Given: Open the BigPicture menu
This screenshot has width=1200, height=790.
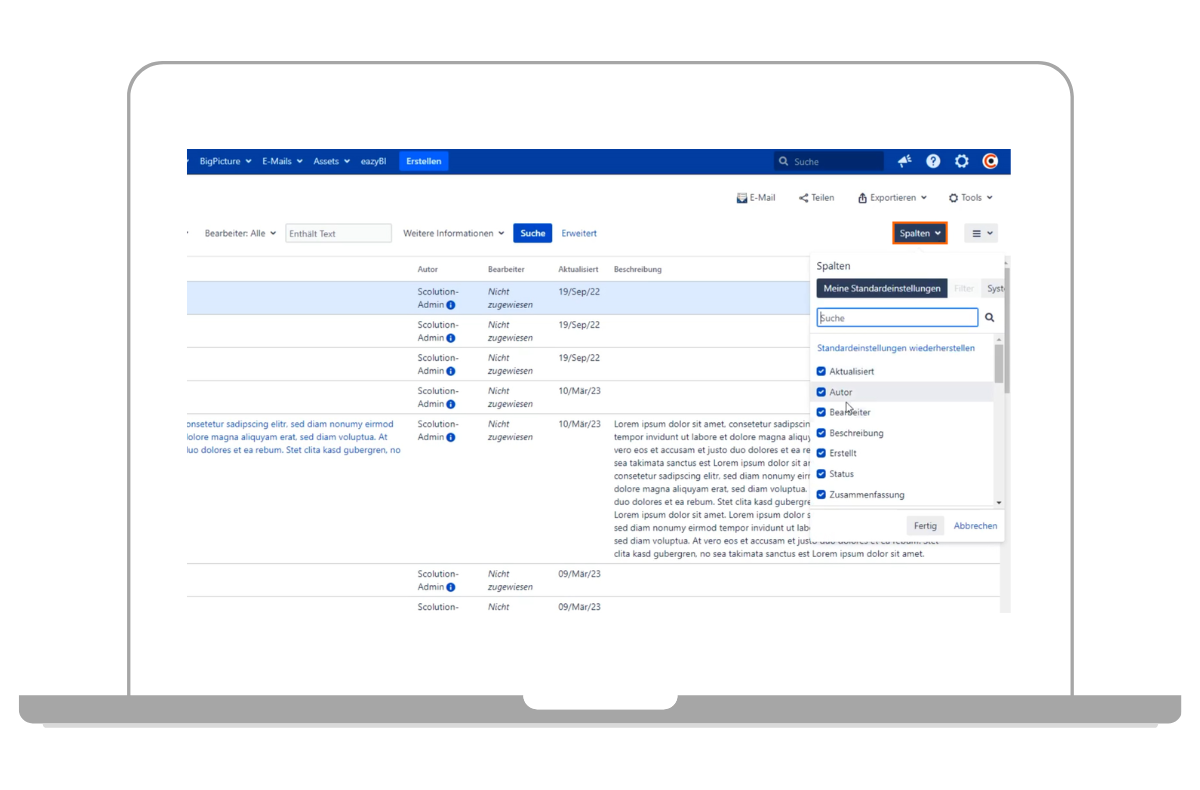Looking at the screenshot, I should click(x=225, y=161).
